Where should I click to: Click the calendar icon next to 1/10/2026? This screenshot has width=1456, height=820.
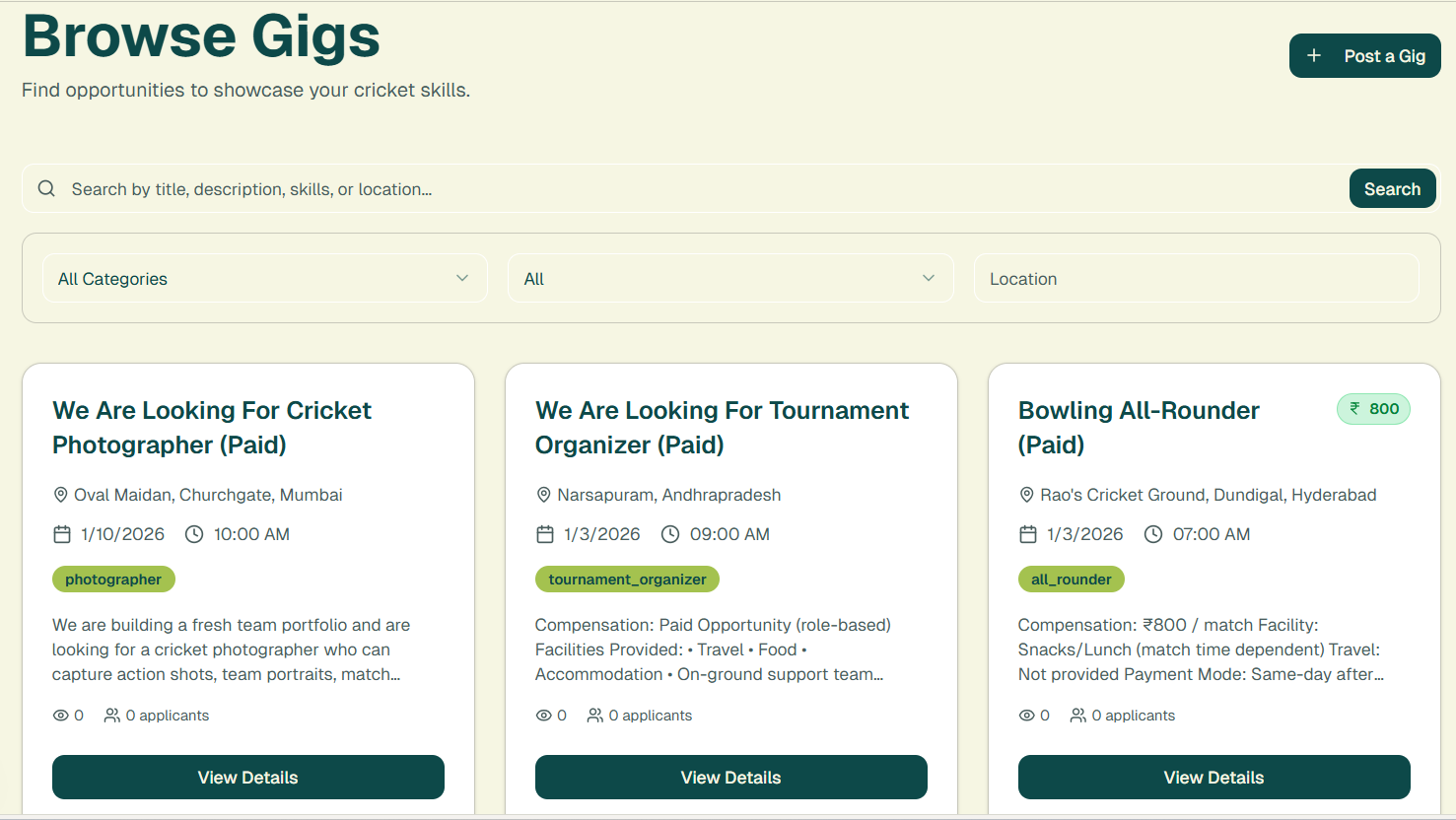click(60, 533)
